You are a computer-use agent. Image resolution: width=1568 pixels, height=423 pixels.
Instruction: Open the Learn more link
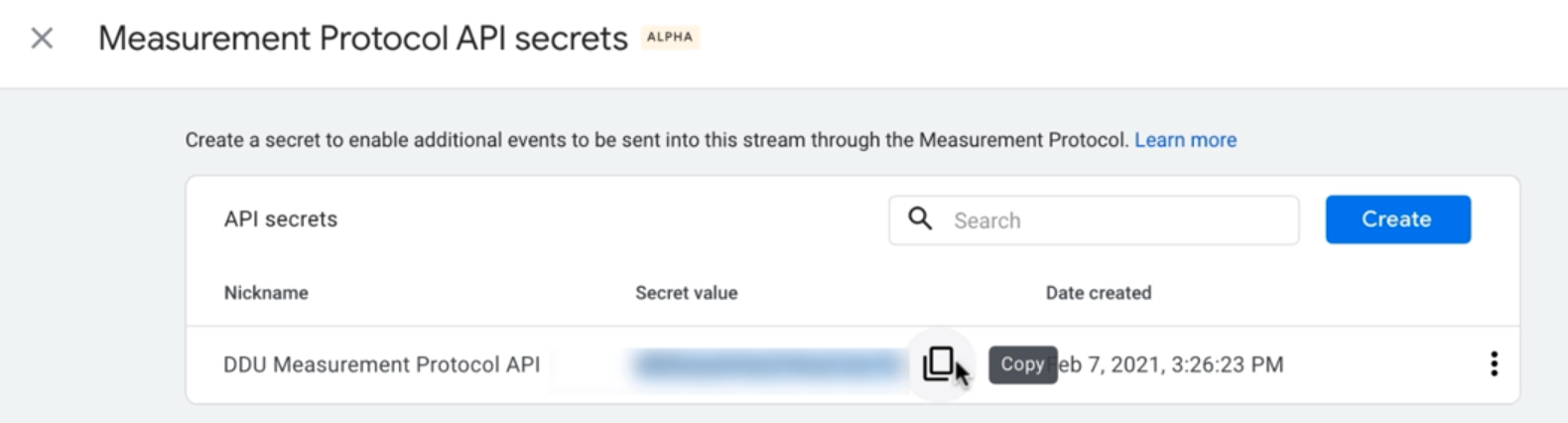[1185, 140]
